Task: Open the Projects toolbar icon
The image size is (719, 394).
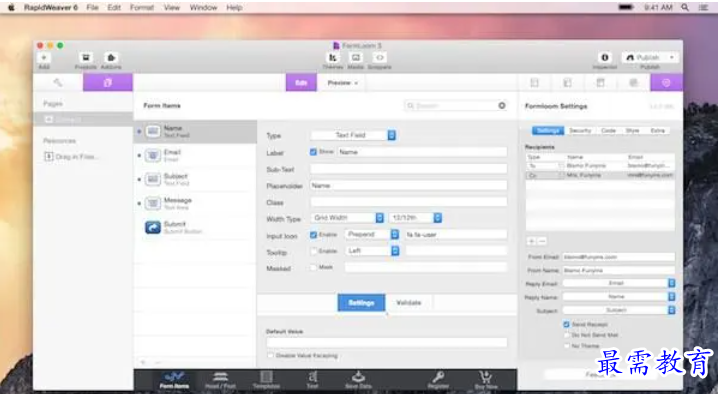Action: coord(86,58)
